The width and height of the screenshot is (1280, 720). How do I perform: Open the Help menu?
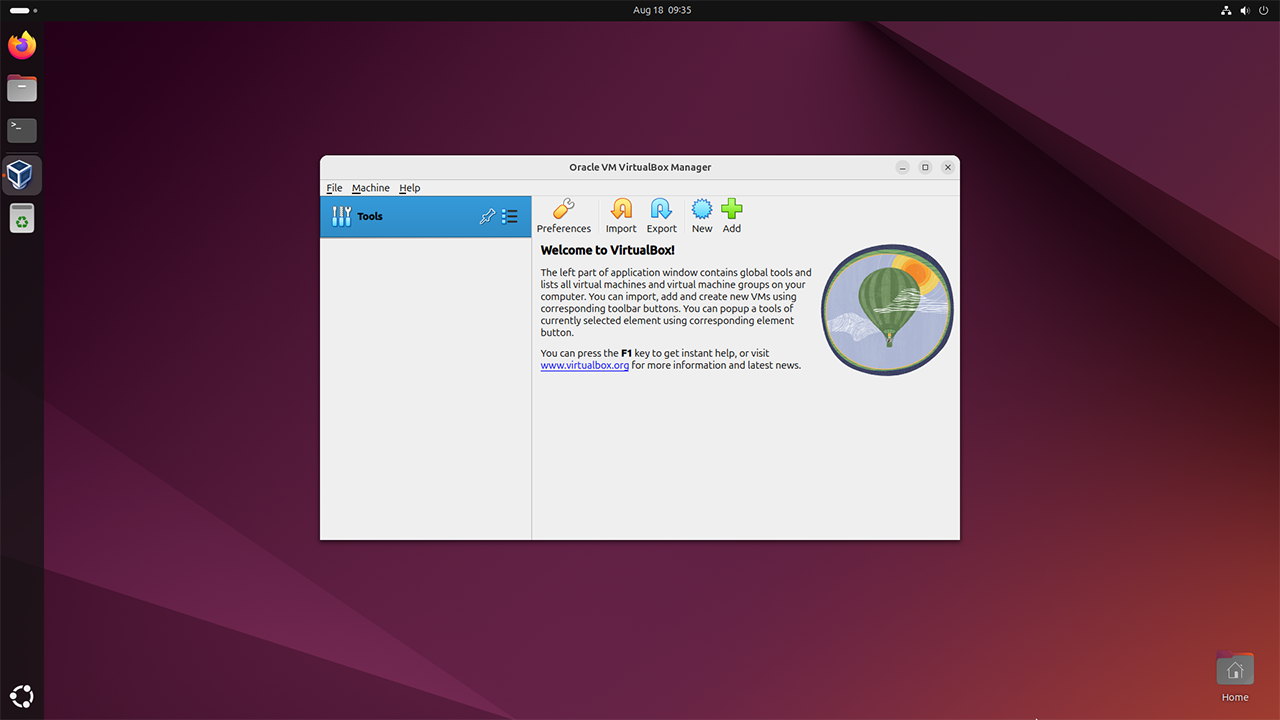[x=410, y=188]
